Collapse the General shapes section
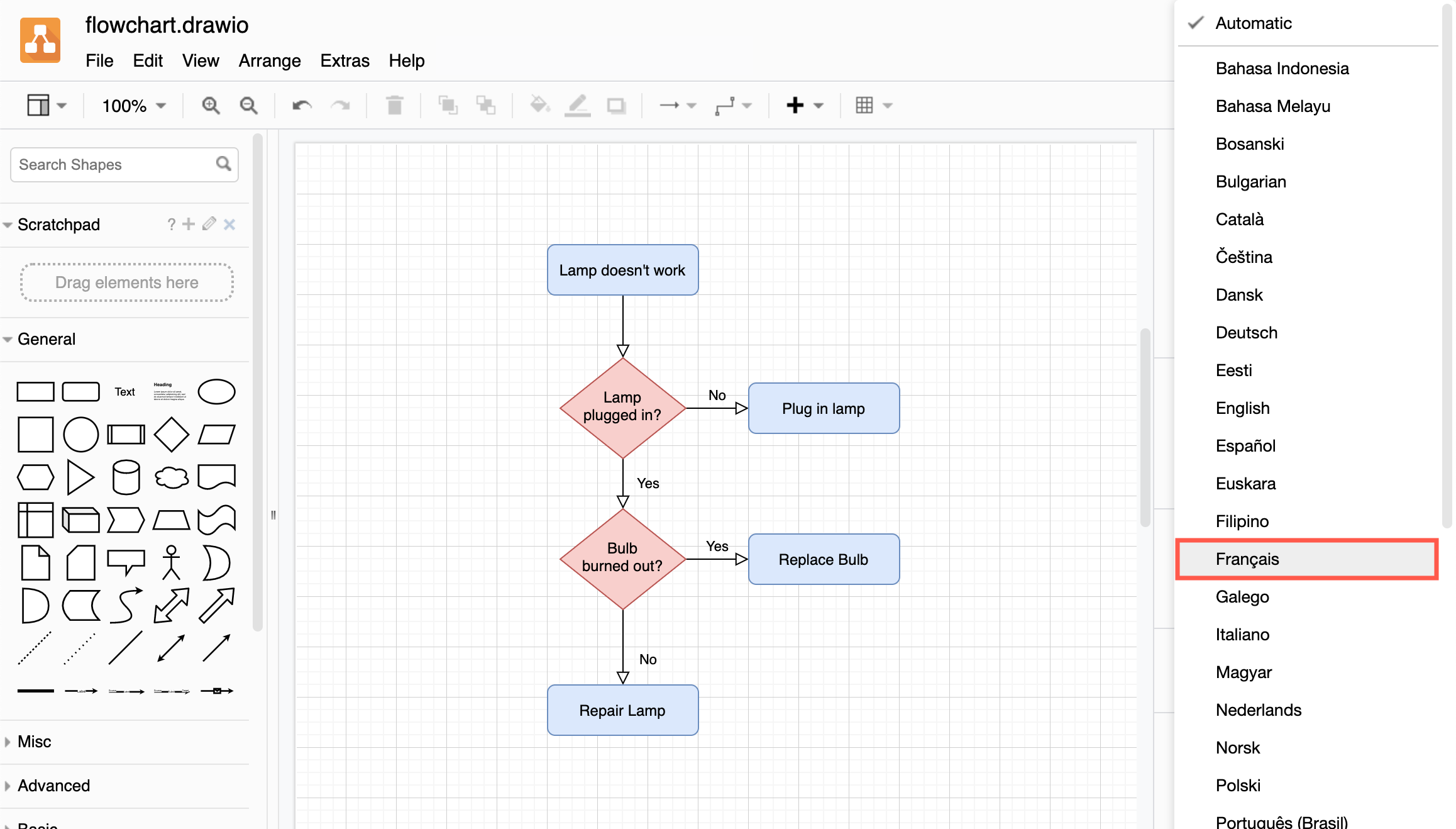Image resolution: width=1456 pixels, height=829 pixels. 46,339
